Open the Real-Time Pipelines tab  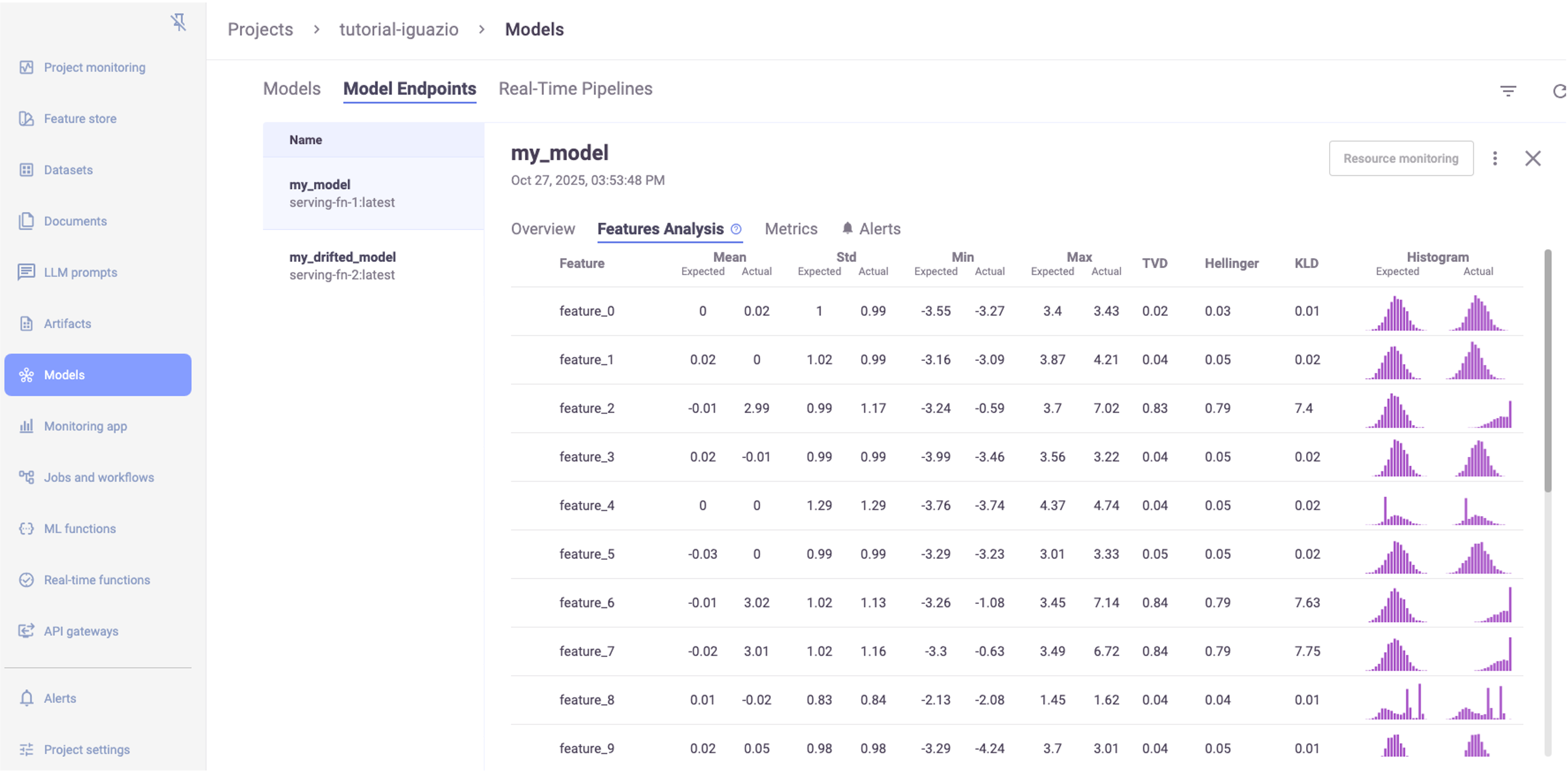(575, 89)
